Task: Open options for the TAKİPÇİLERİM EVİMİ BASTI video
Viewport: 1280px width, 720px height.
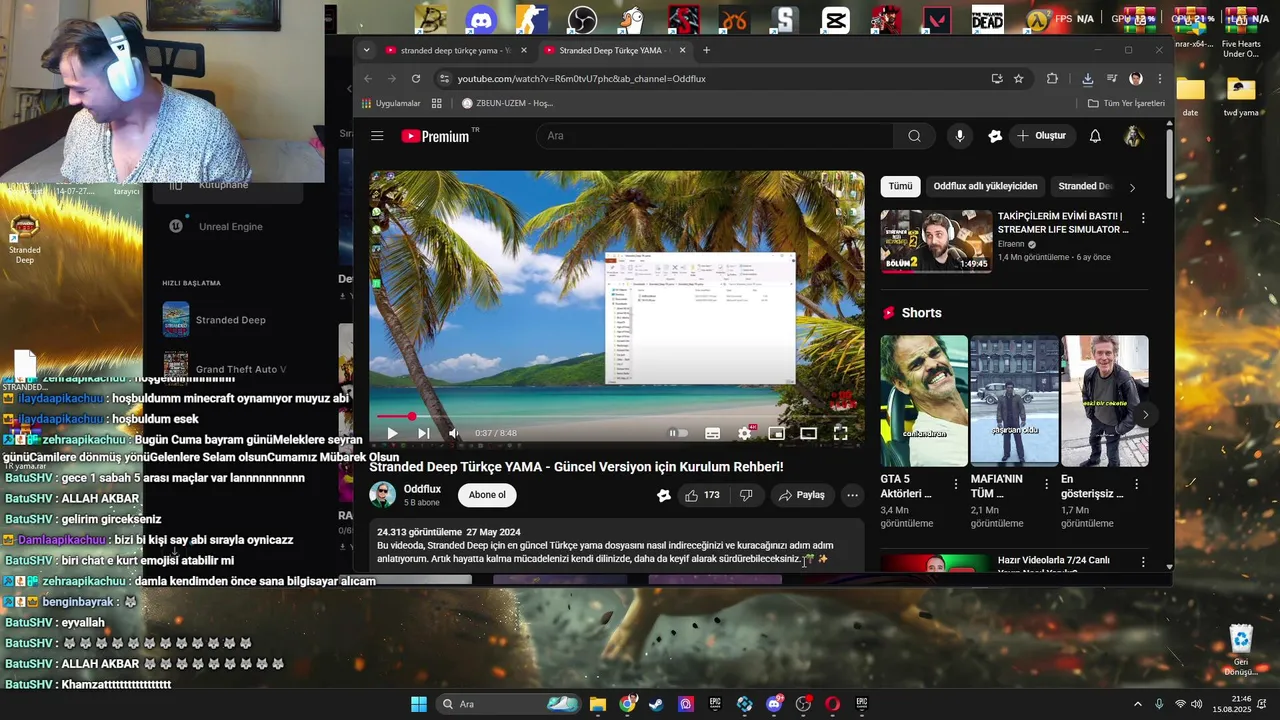Action: point(1143,218)
